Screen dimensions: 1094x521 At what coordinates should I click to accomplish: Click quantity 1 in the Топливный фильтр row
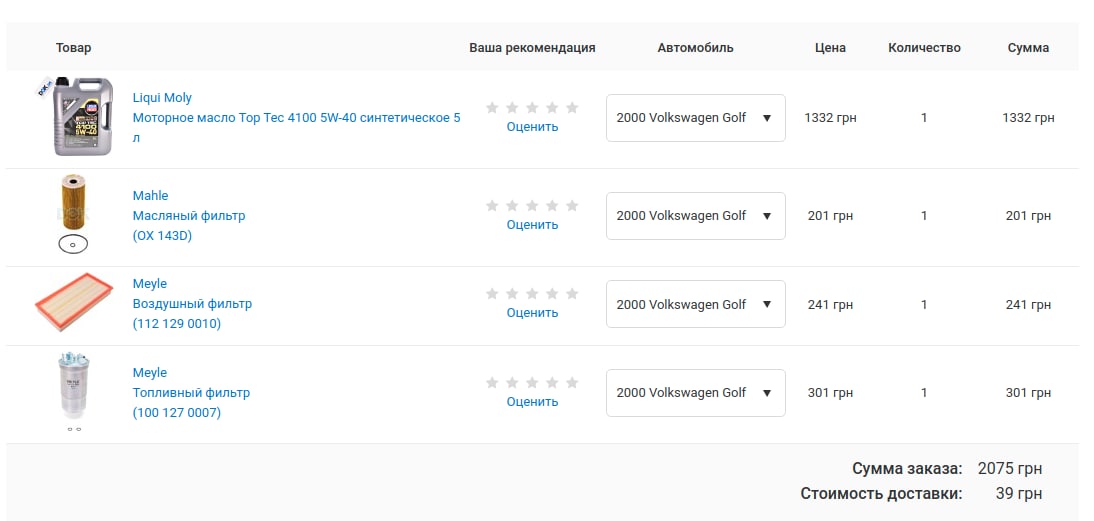(x=924, y=393)
